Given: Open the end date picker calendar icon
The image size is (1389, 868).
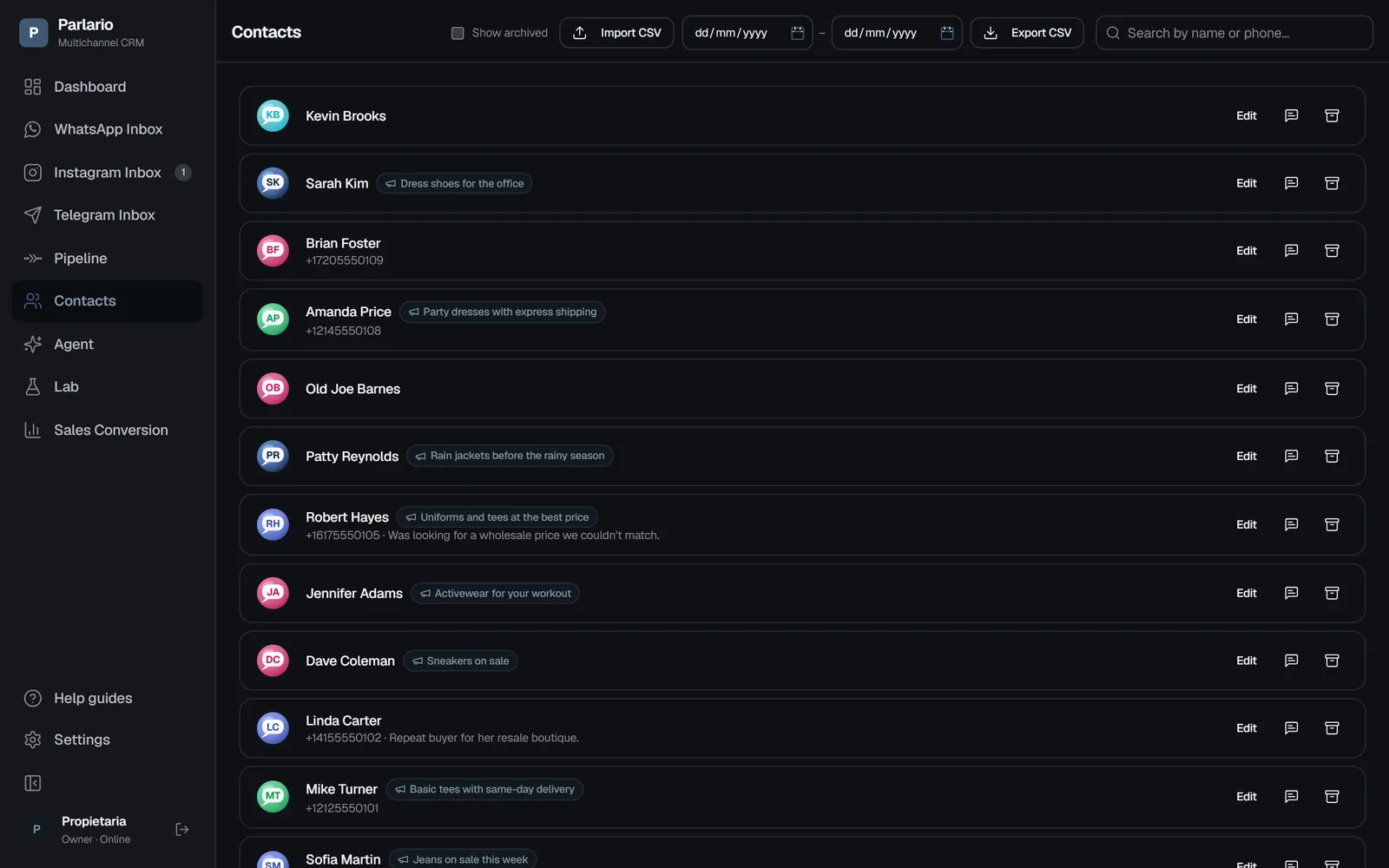Looking at the screenshot, I should pyautogui.click(x=947, y=33).
